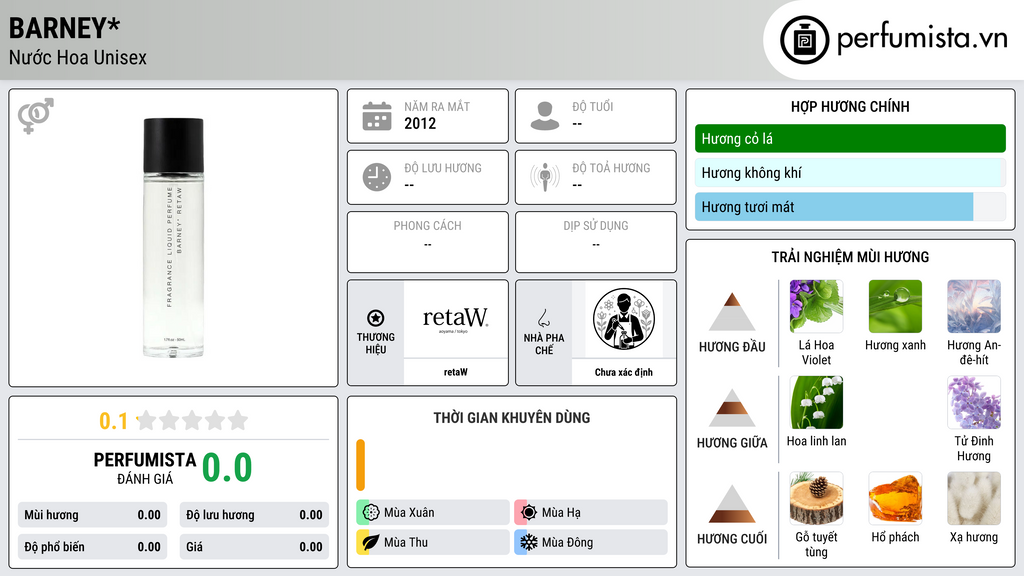Click the spring flower icon for Mùa Xuân
The width and height of the screenshot is (1024, 576).
371,513
